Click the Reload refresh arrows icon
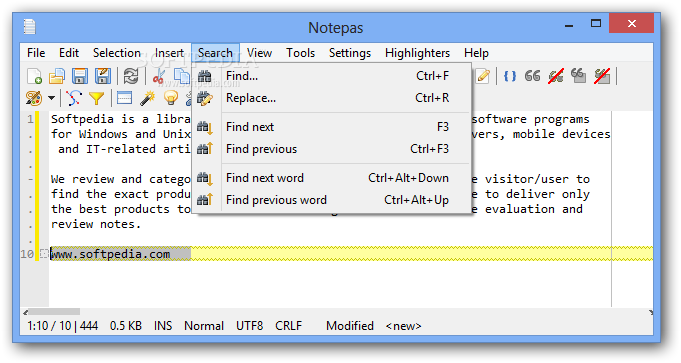Screen dimensions: 681x363 (x=131, y=76)
